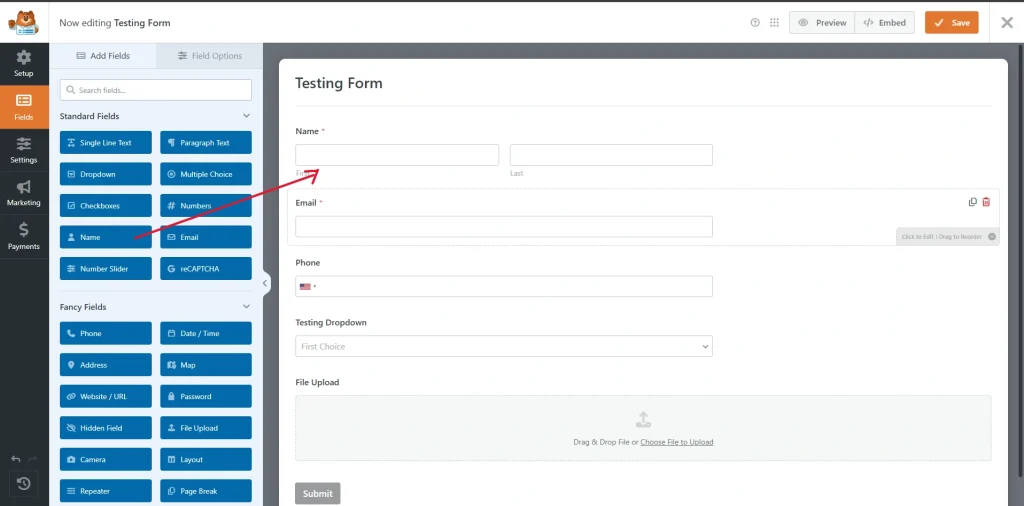This screenshot has height=506, width=1024.
Task: Open the help question mark icon
Action: point(755,22)
